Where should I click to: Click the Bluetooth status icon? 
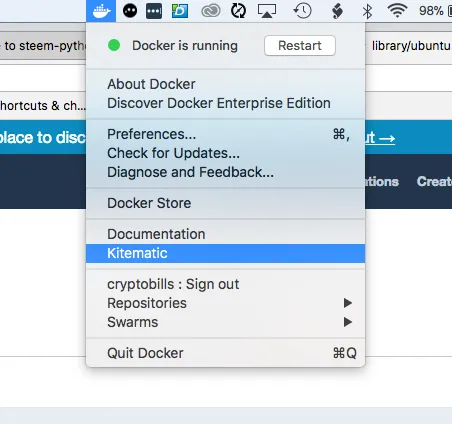click(x=367, y=11)
